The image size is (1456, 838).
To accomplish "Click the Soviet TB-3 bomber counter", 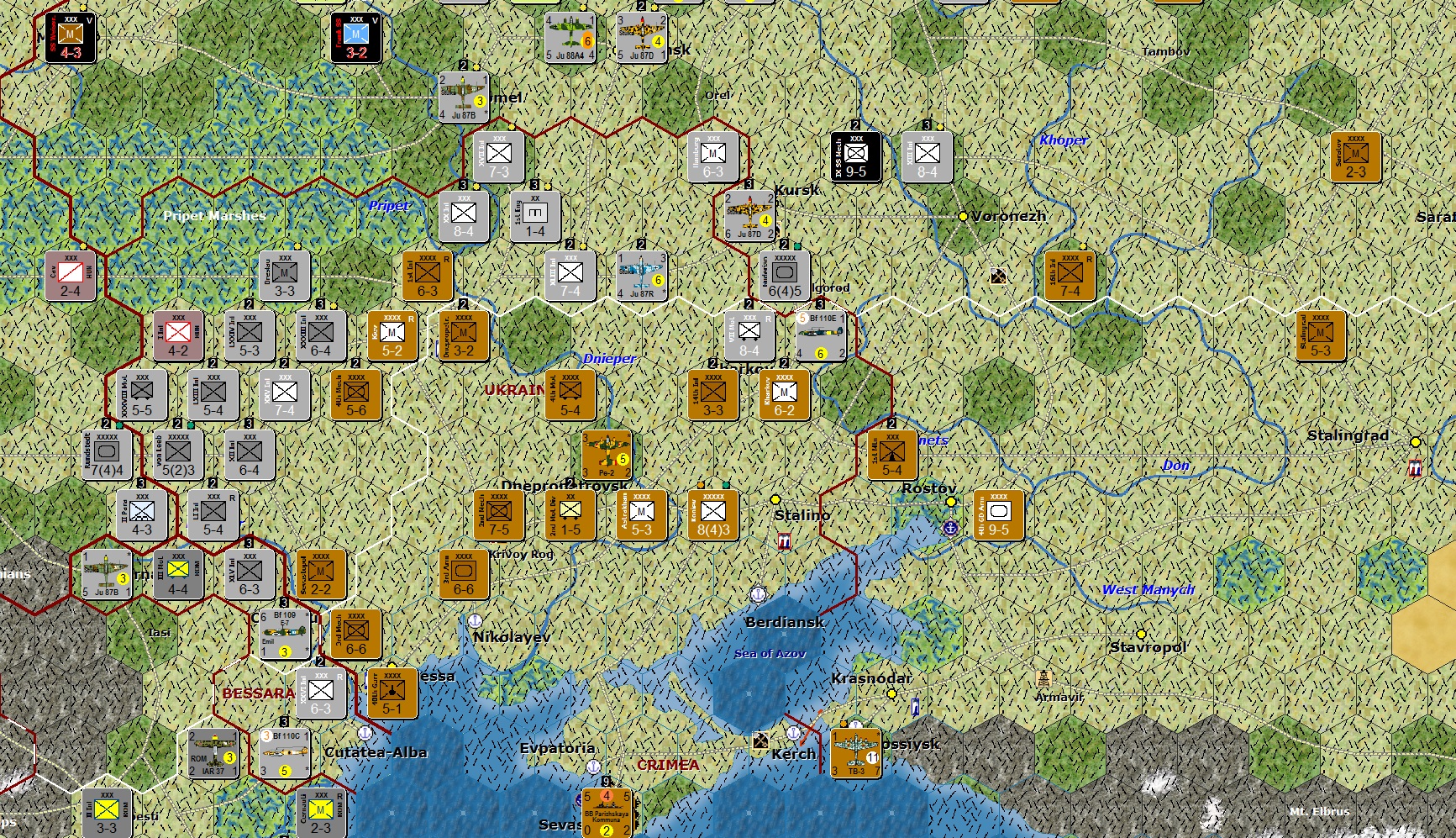I will [855, 753].
